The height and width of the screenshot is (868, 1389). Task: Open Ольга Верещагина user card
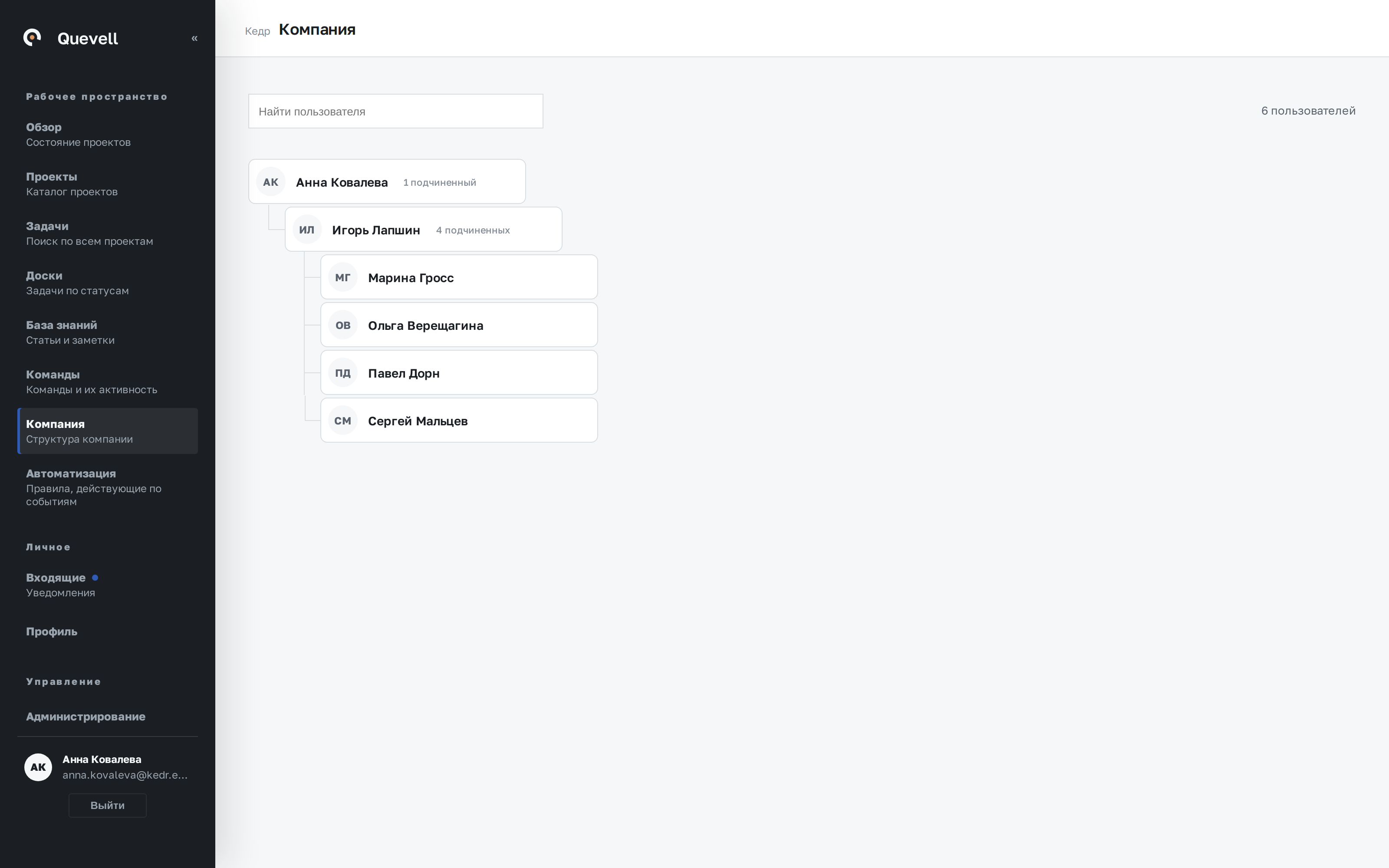click(459, 325)
